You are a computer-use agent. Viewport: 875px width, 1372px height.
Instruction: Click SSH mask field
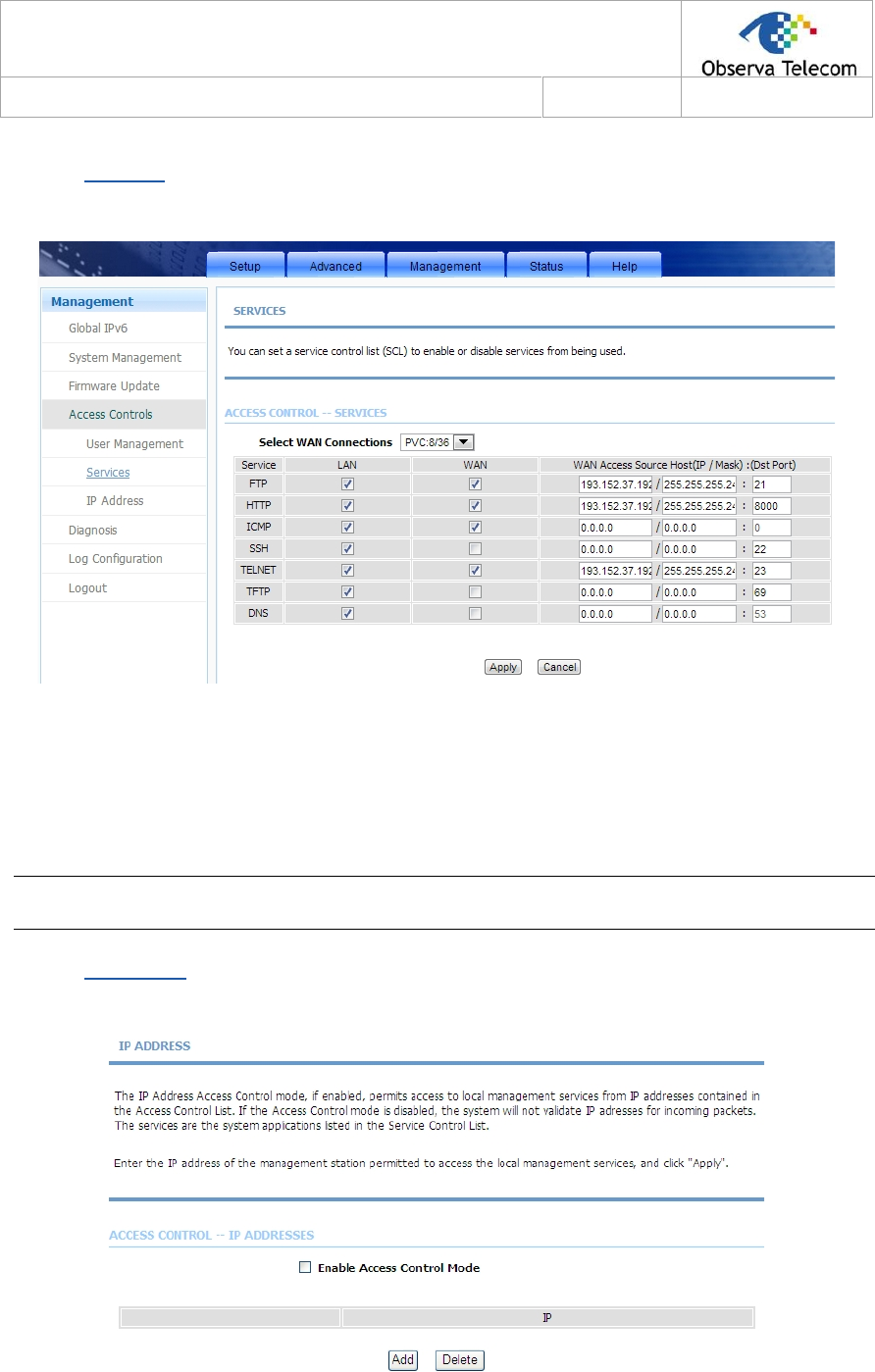[698, 549]
